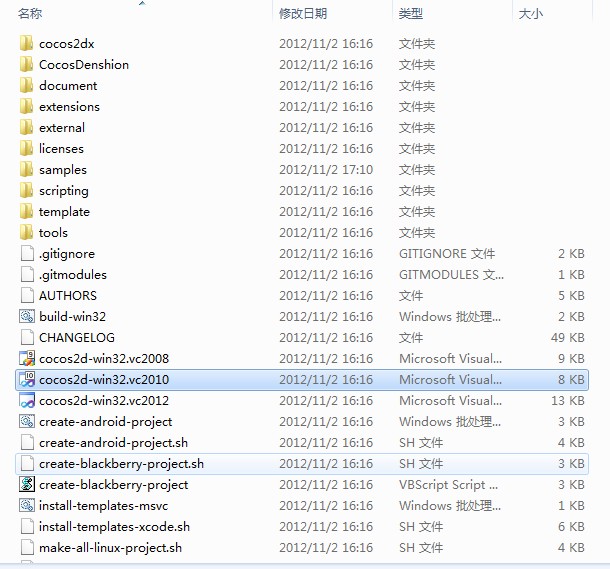Screen dimensions: 610x569
Task: Click the VBScript Script type cell
Action: tap(449, 485)
